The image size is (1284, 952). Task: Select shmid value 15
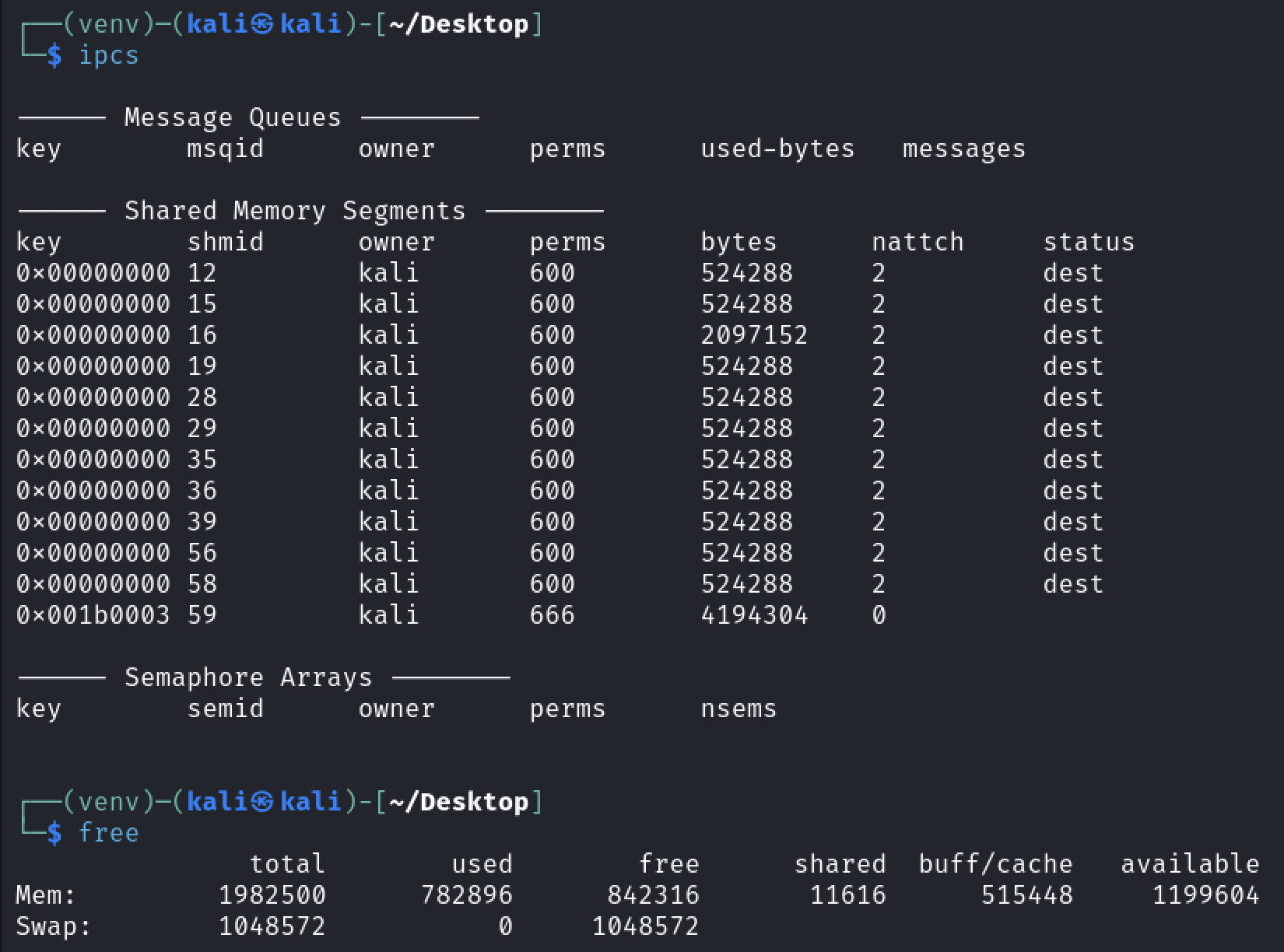[202, 304]
